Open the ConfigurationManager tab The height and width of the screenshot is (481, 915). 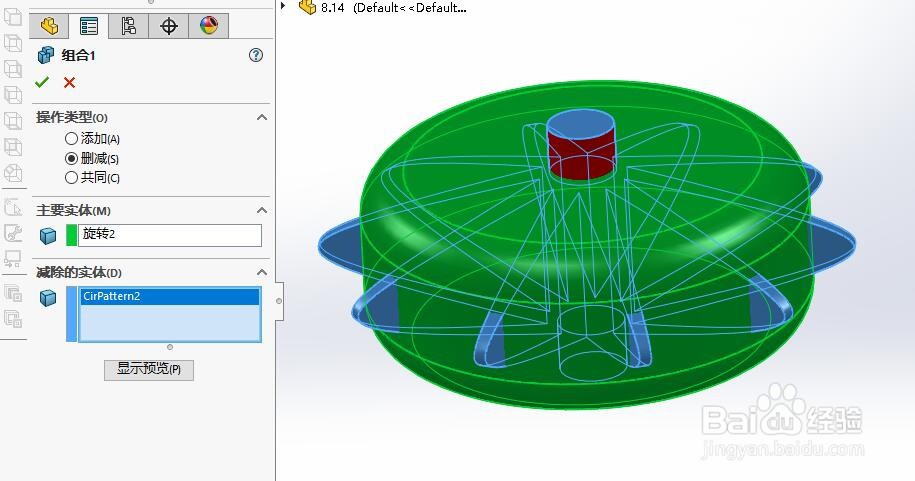pos(128,26)
